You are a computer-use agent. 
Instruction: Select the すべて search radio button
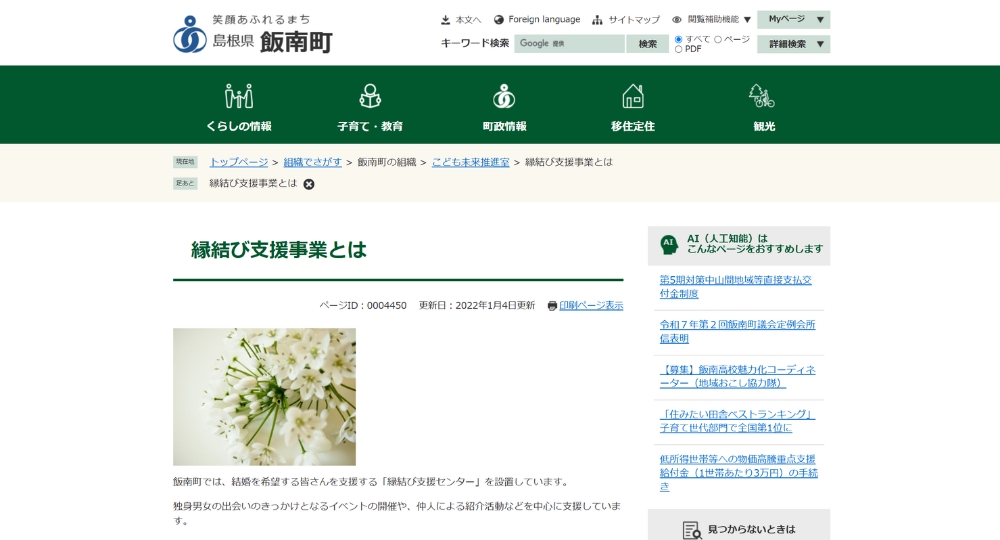(x=679, y=40)
